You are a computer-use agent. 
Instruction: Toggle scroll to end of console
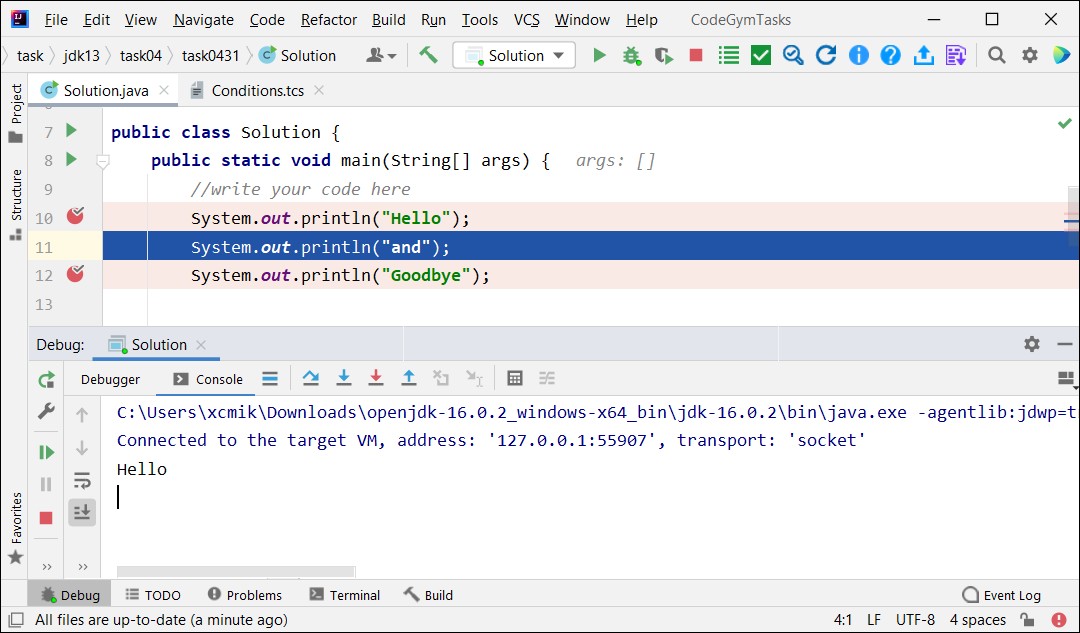[82, 512]
